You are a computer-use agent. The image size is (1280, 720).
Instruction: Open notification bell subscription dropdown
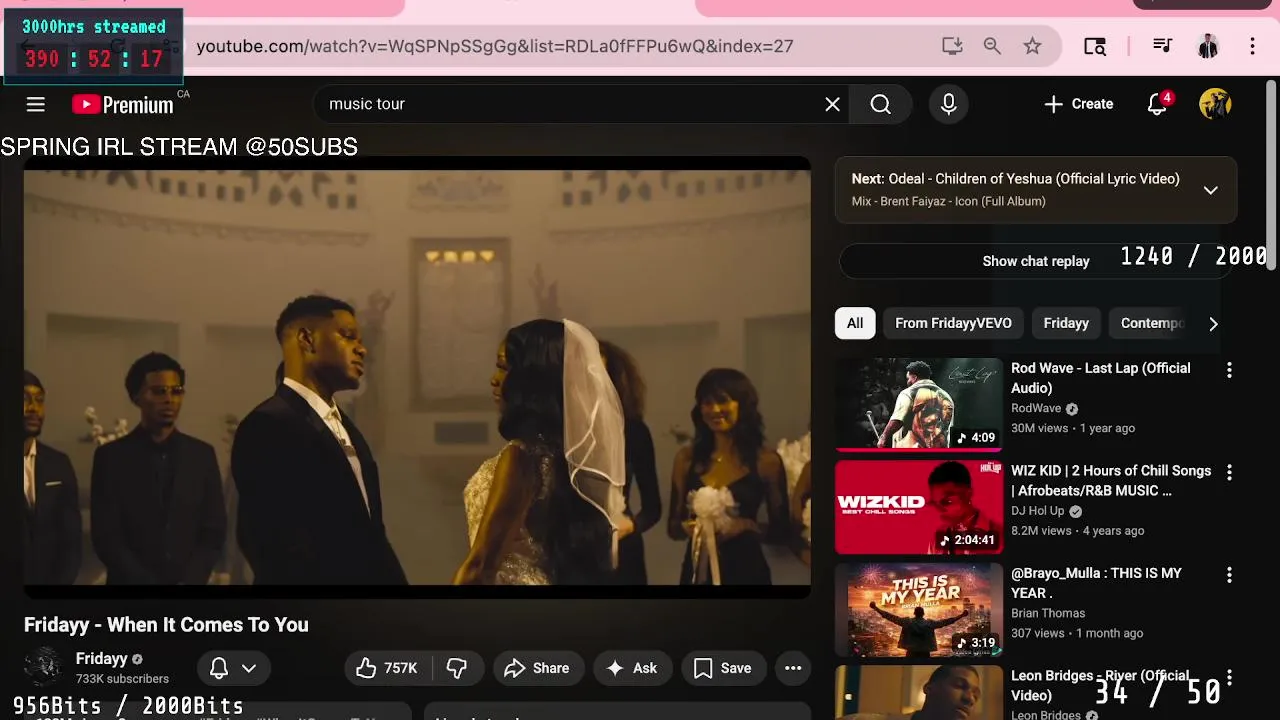pos(233,668)
